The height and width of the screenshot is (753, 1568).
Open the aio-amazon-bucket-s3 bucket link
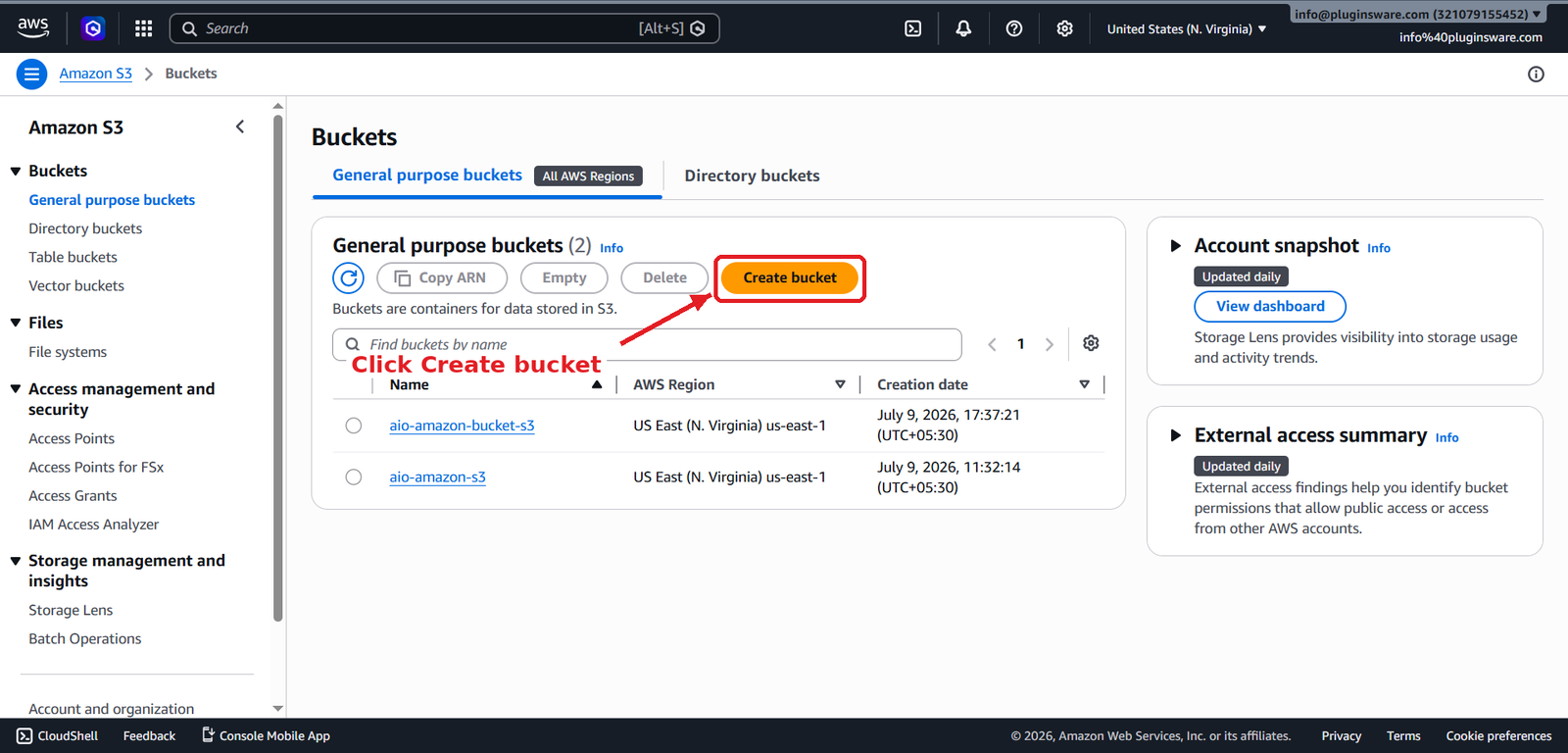(x=462, y=426)
